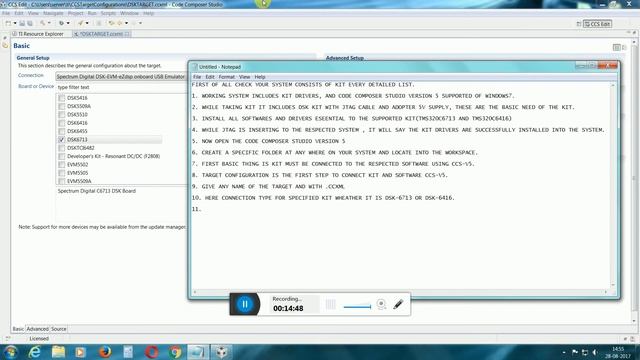Image resolution: width=640 pixels, height=360 pixels.
Task: Switch to the TI Resource Explorer tab
Action: [38, 34]
